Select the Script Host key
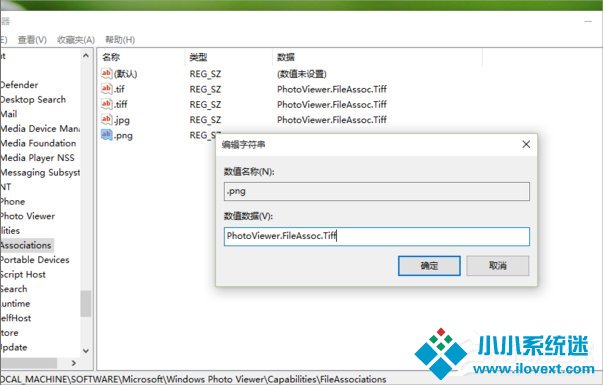The width and height of the screenshot is (603, 385). click(23, 275)
